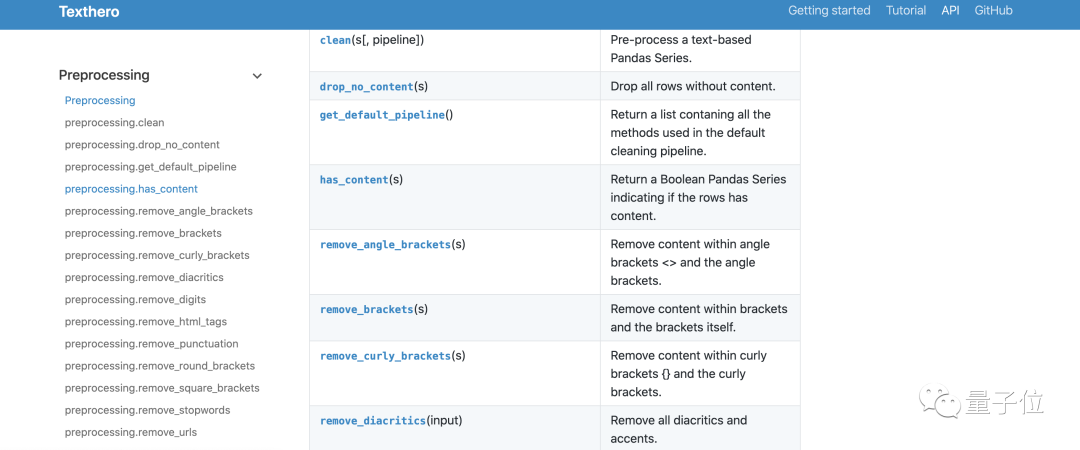Visit the GitHub nav link
The width and height of the screenshot is (1080, 450).
click(x=994, y=11)
